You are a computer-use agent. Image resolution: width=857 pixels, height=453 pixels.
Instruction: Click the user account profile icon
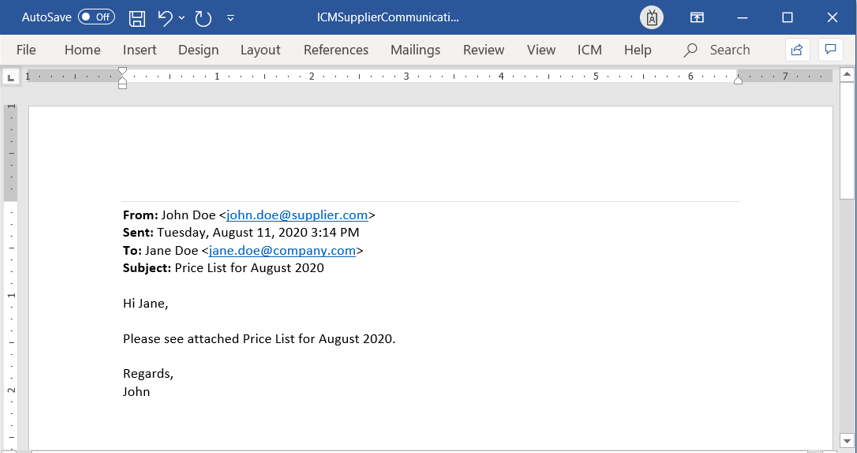[652, 18]
